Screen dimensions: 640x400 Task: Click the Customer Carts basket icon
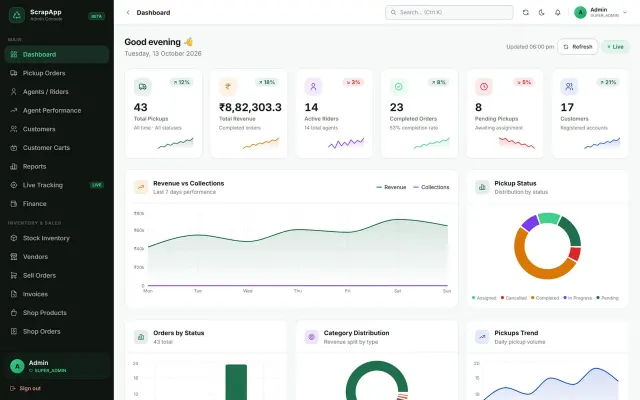point(14,148)
